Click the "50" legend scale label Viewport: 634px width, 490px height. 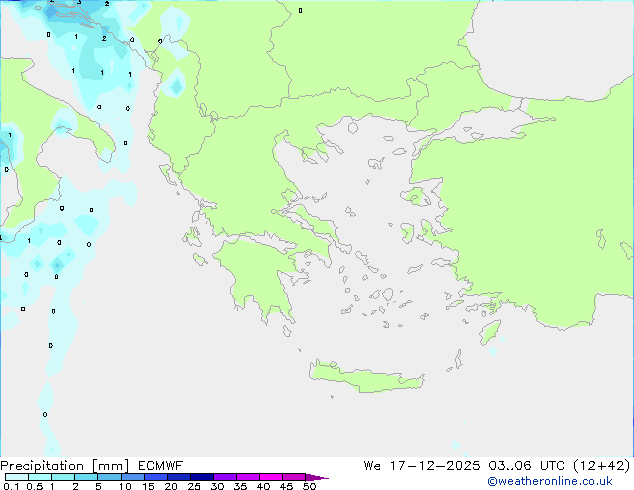[x=309, y=486]
